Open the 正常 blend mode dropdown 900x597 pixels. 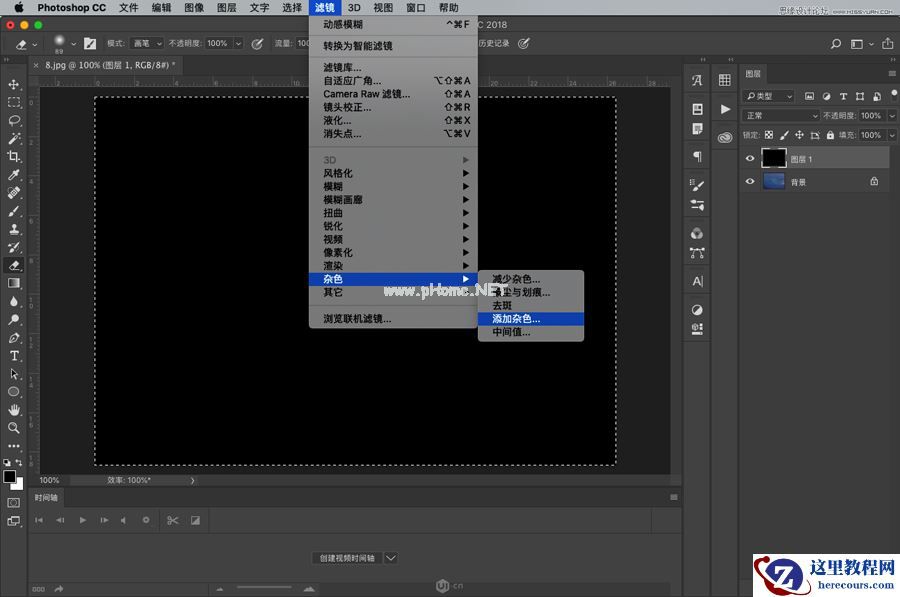[781, 116]
